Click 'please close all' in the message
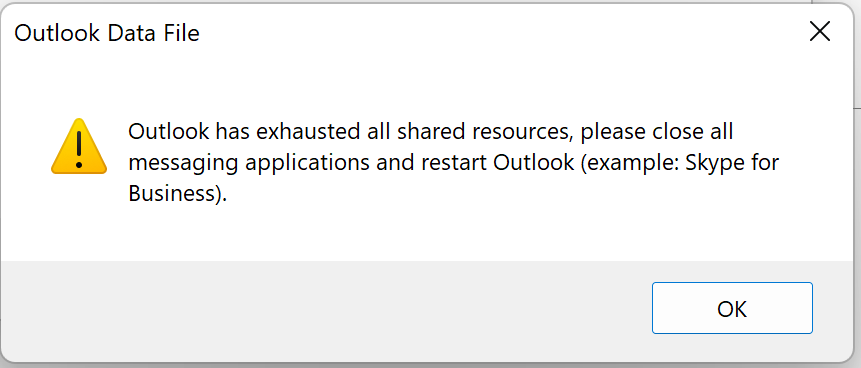Screen dimensions: 861x368 click(657, 133)
